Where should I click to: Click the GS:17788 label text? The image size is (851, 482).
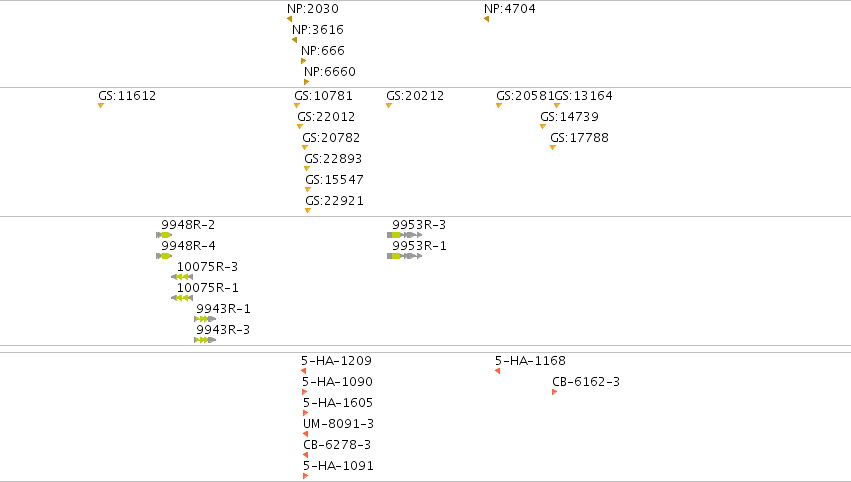pos(580,138)
